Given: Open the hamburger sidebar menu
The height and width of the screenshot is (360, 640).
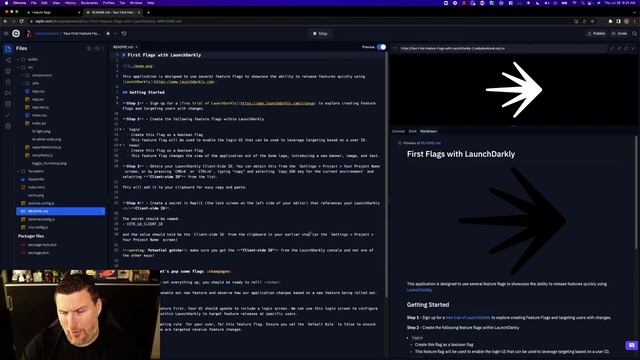Looking at the screenshot, I should point(6,33).
